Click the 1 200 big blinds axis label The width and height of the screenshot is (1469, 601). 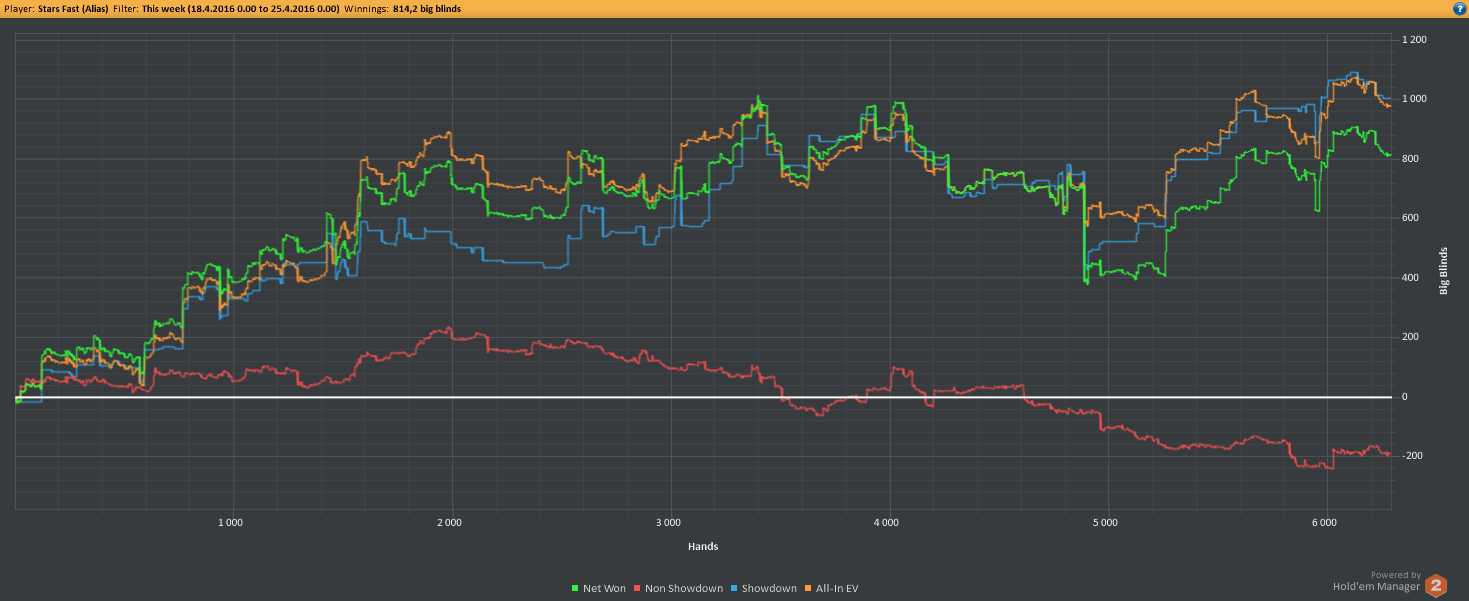pos(1413,40)
